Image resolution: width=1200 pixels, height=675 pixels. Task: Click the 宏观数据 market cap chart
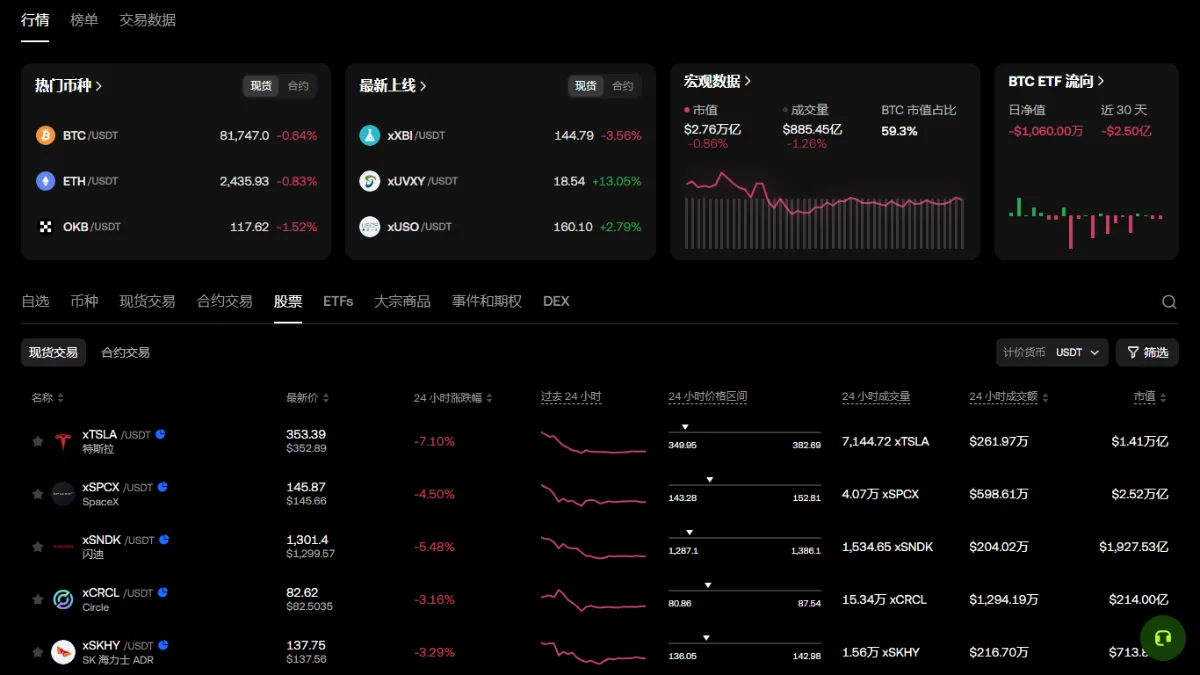825,210
